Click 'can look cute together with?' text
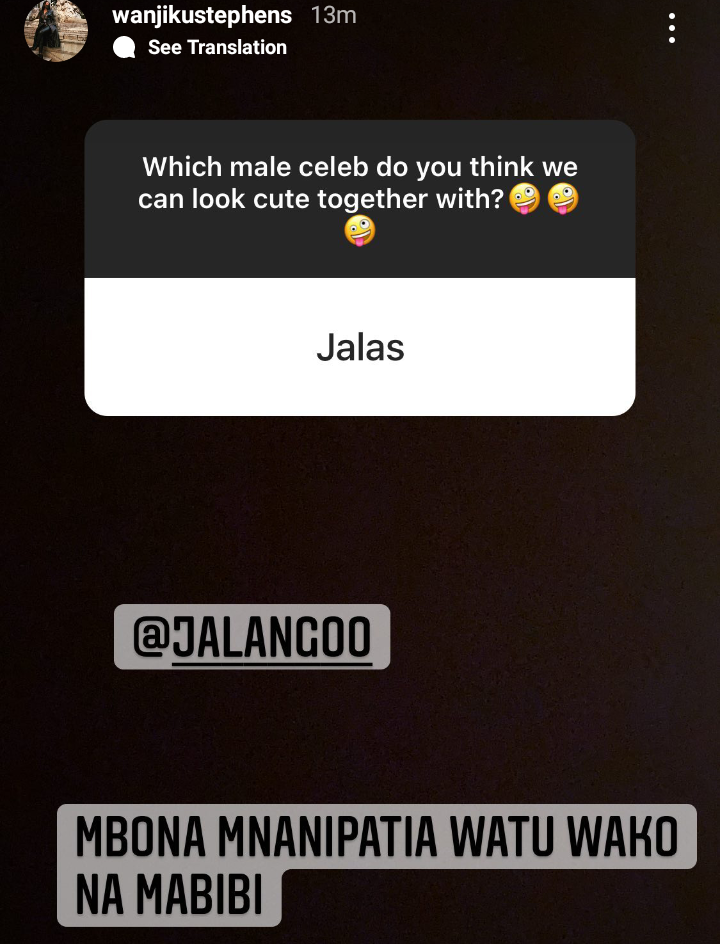This screenshot has width=720, height=944. 321,199
